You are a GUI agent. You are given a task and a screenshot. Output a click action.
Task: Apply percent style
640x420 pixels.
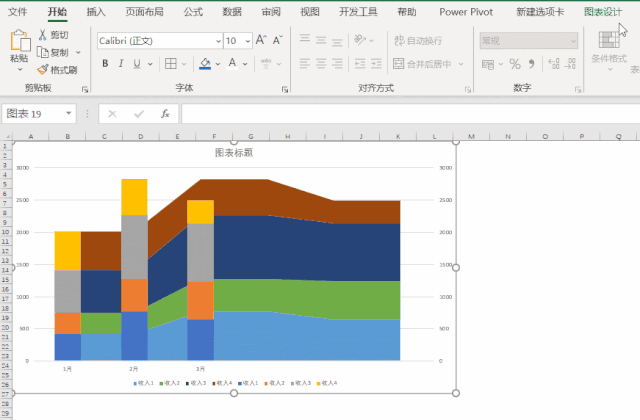click(x=515, y=64)
